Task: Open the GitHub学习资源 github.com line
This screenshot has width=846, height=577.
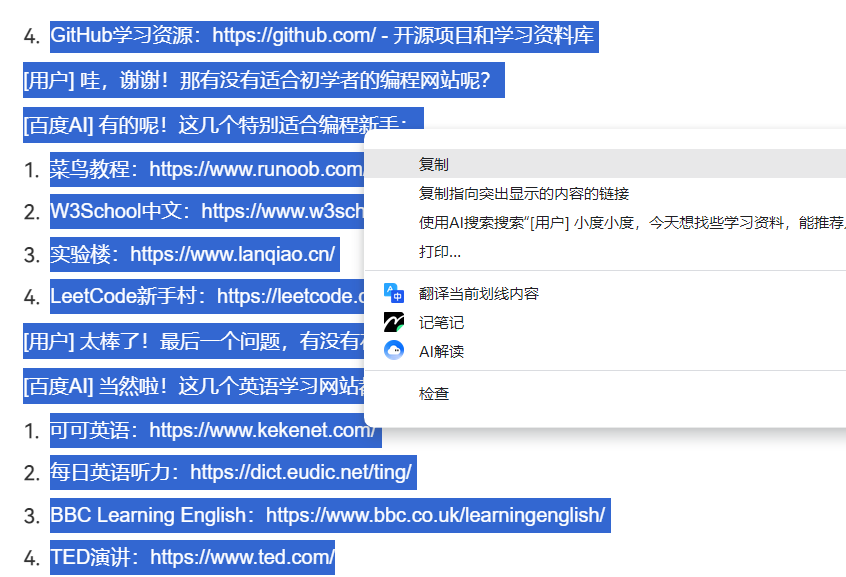Action: tap(324, 36)
